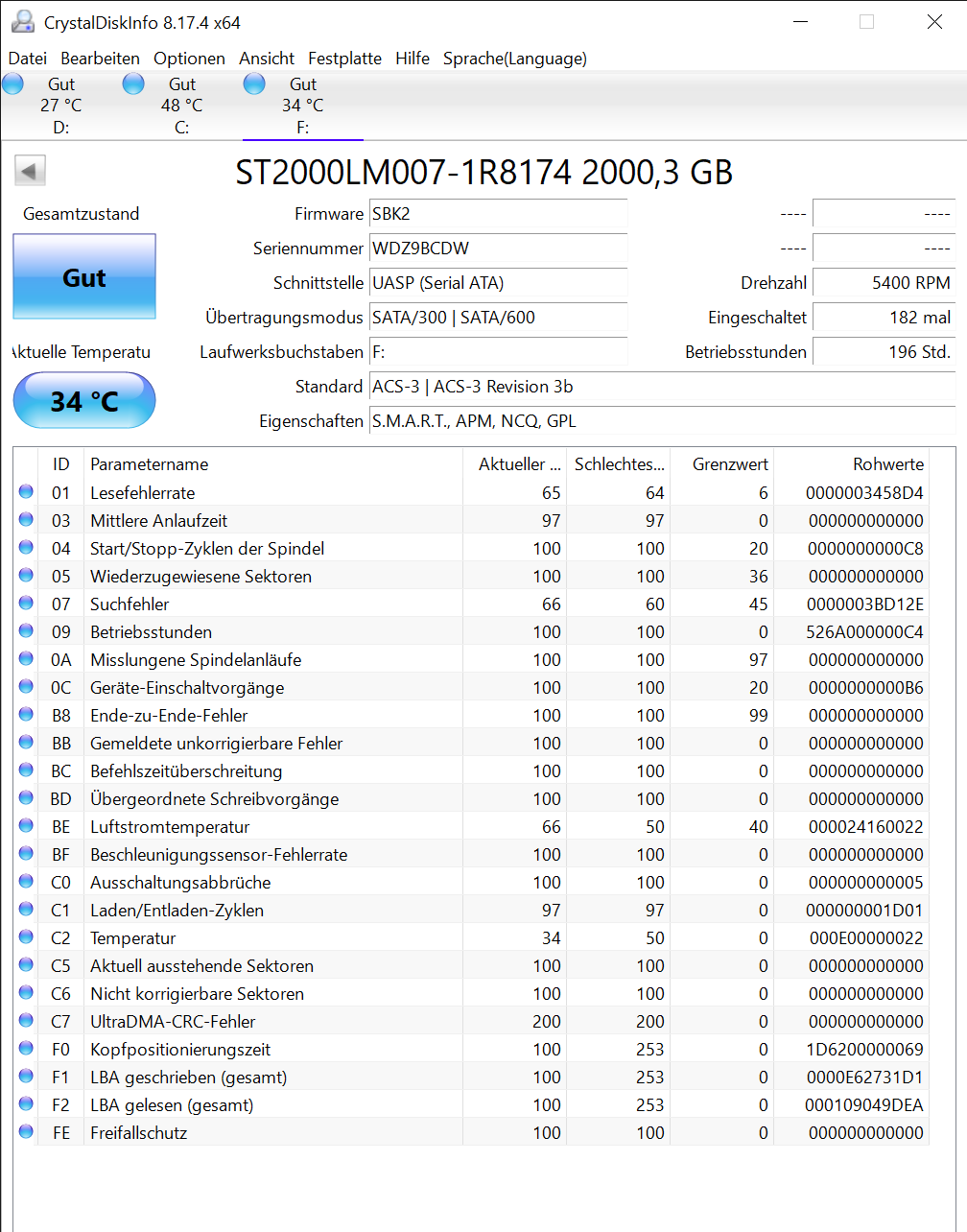This screenshot has width=967, height=1232.
Task: Open the Ansicht menu
Action: point(267,59)
